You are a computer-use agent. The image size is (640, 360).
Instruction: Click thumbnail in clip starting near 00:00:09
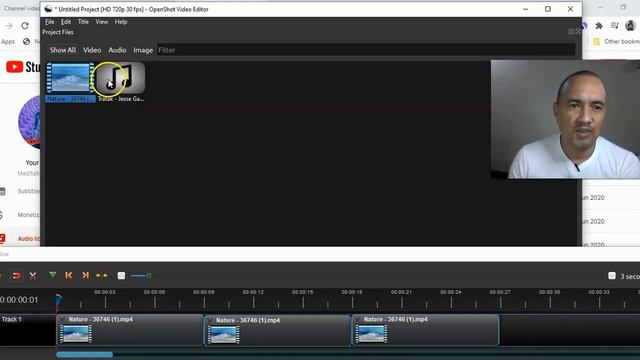(224, 335)
